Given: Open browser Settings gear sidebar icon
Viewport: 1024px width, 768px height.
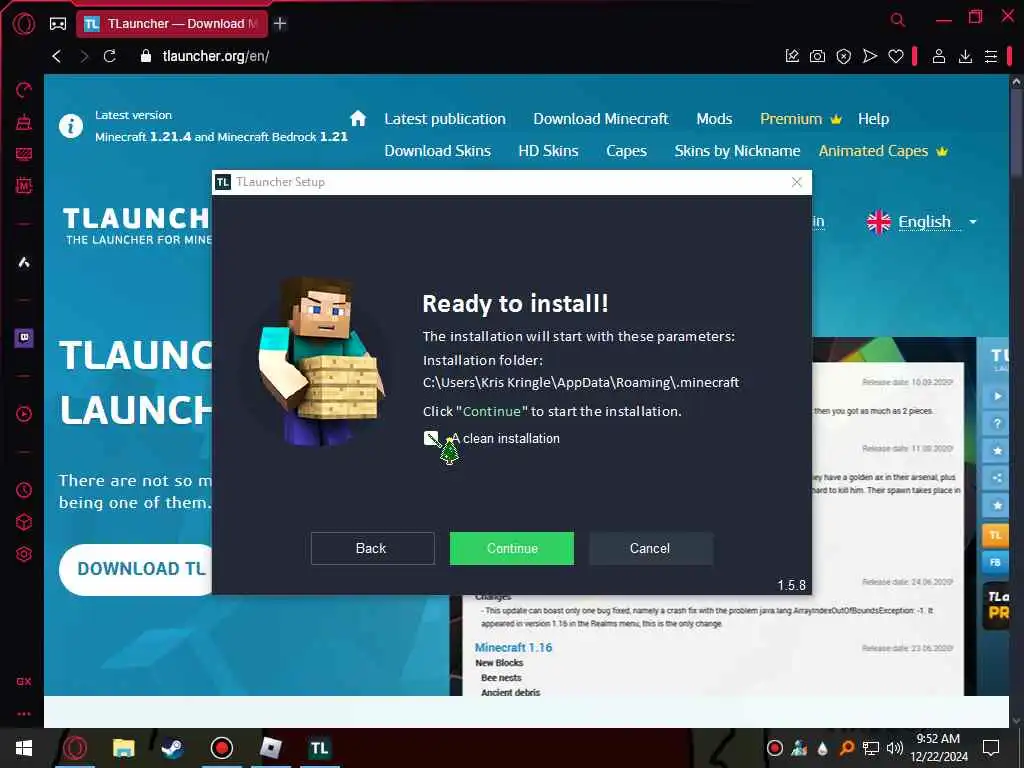Looking at the screenshot, I should [24, 554].
